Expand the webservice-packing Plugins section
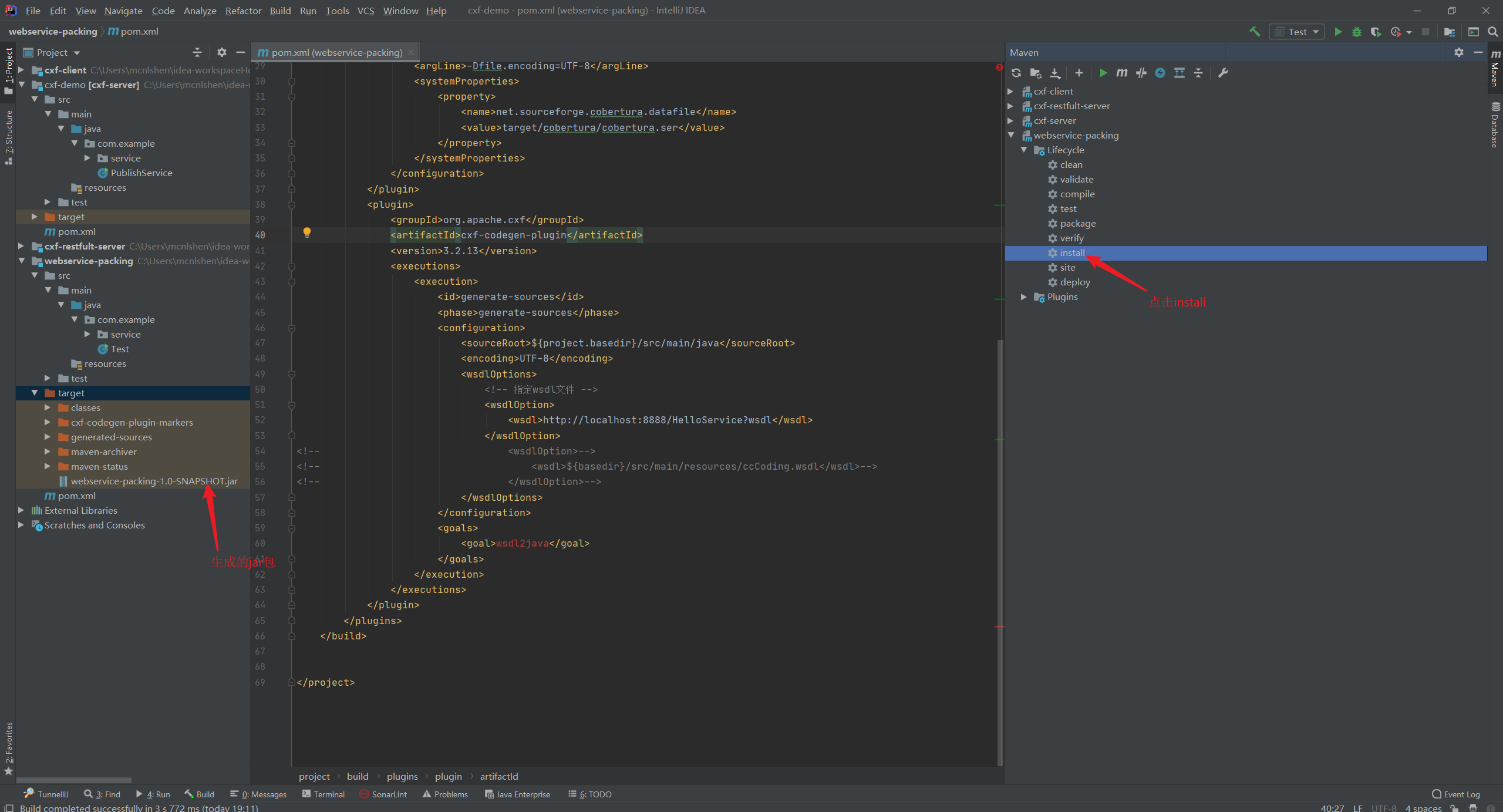1503x812 pixels. [x=1024, y=297]
